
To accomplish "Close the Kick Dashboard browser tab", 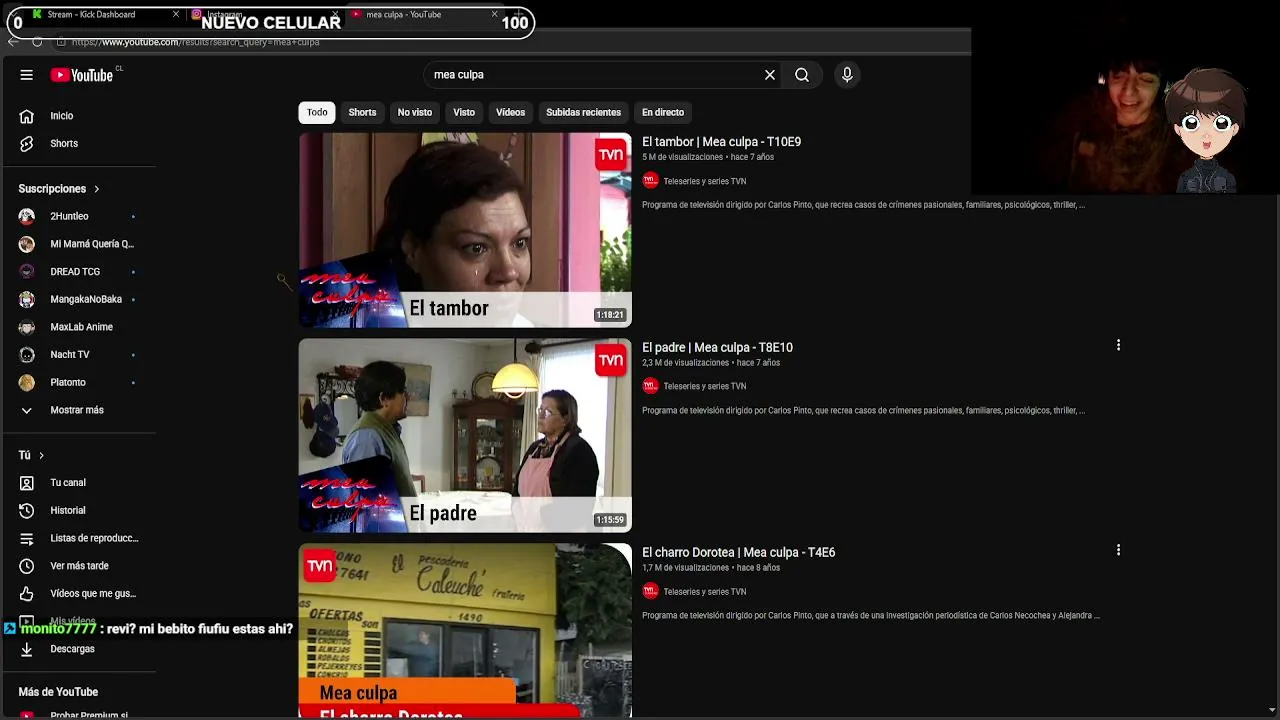I will (176, 15).
